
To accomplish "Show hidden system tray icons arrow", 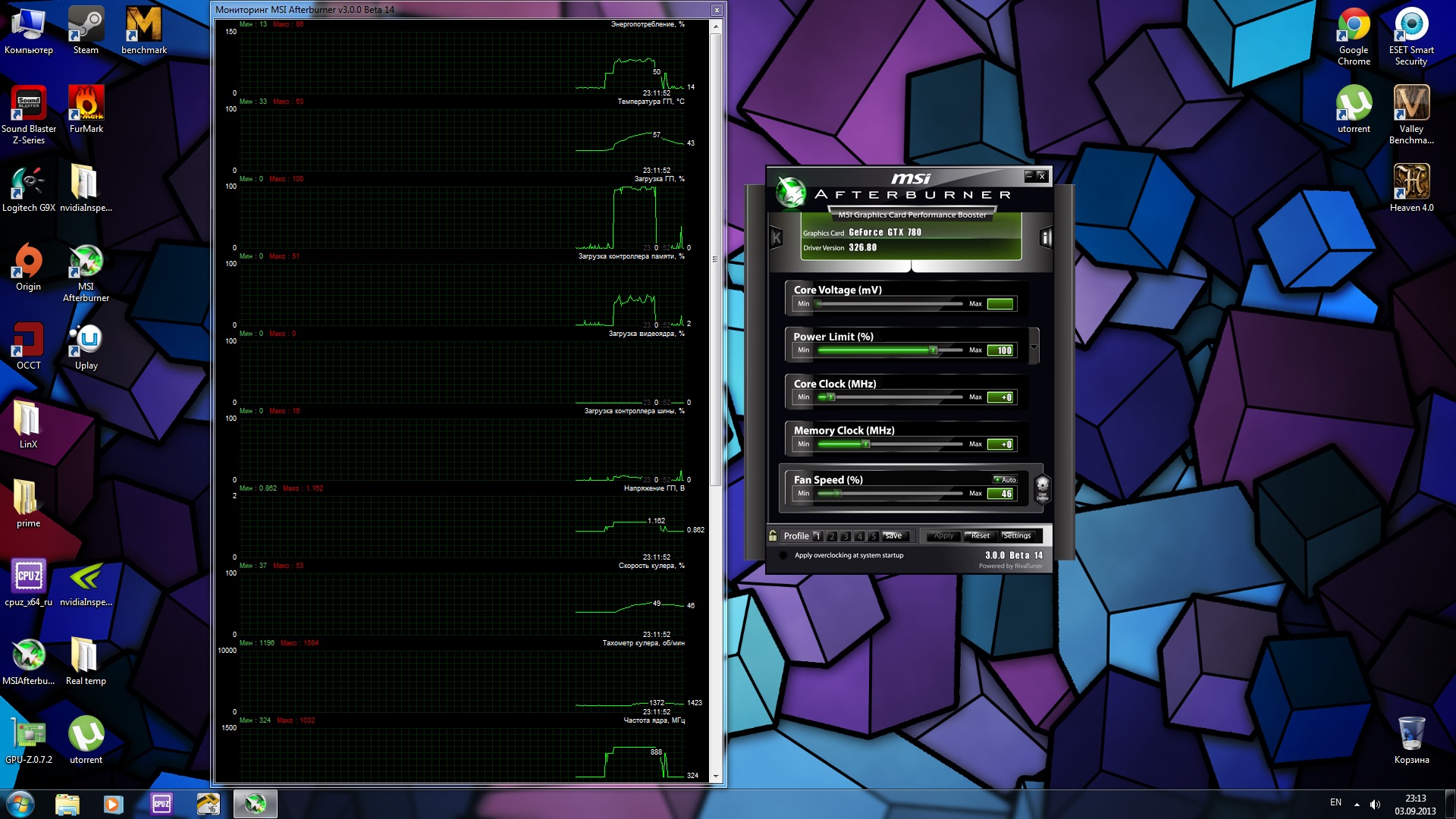I will (1357, 804).
